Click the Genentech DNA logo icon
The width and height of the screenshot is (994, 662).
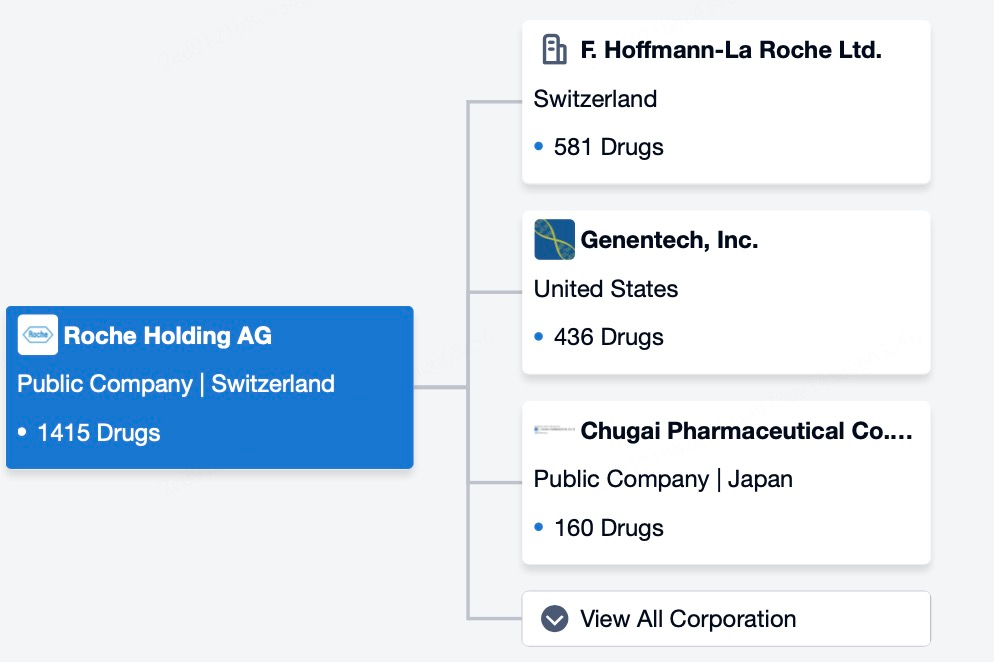pos(554,240)
